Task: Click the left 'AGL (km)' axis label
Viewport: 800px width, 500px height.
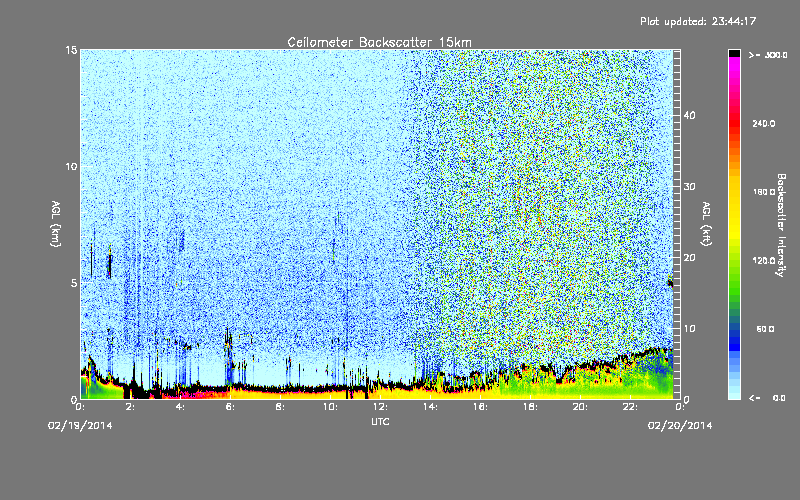Action: tap(56, 223)
